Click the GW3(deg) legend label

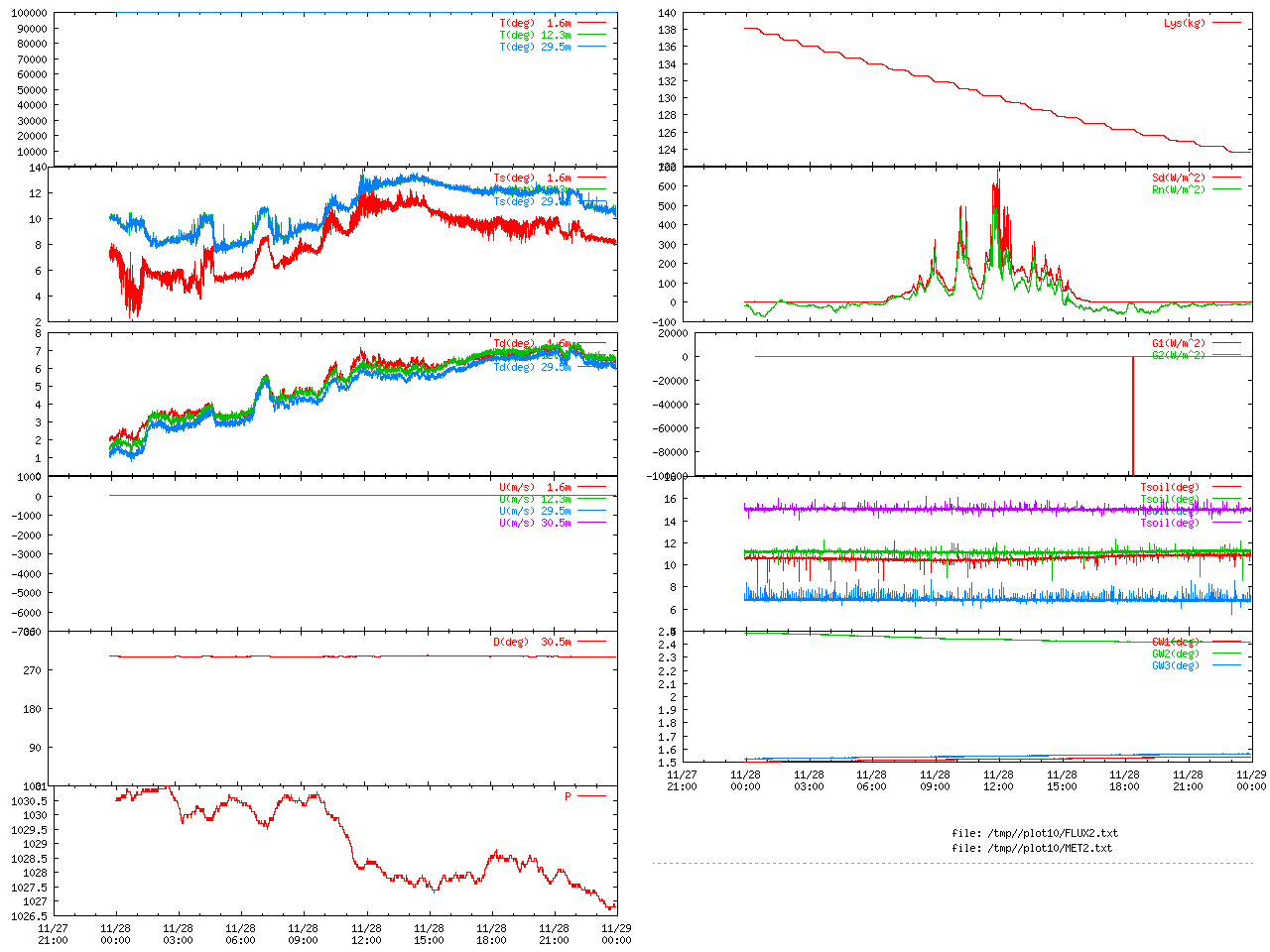[1175, 665]
